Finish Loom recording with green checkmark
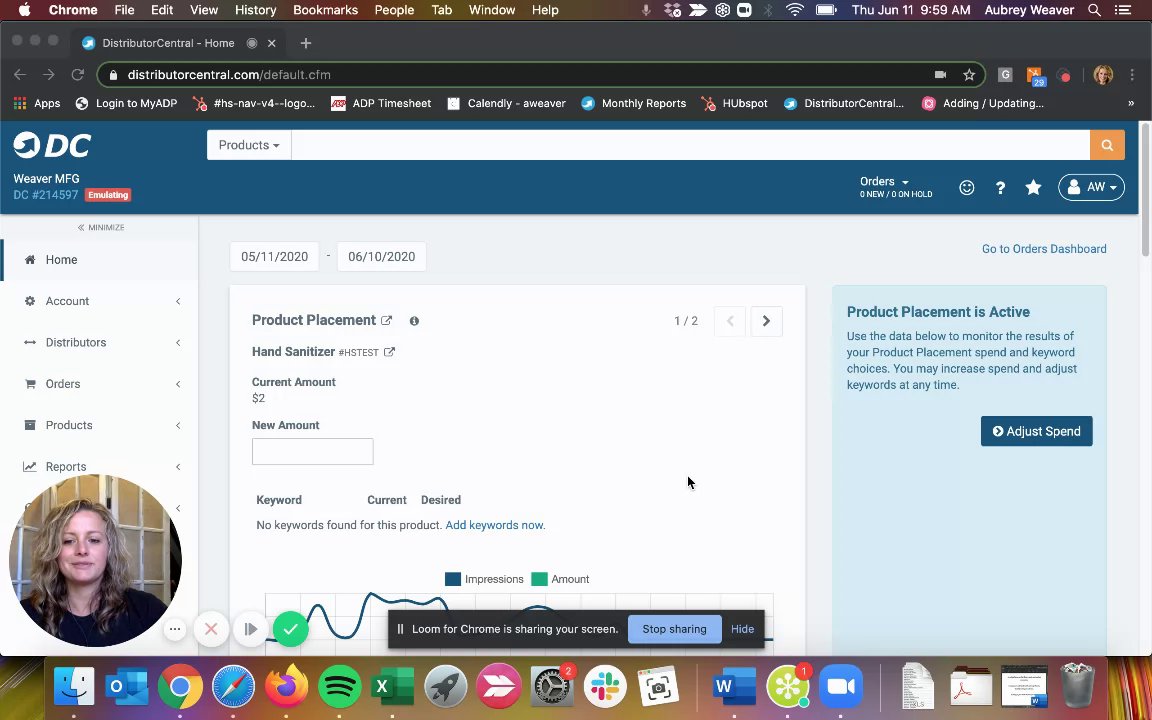 click(x=291, y=629)
